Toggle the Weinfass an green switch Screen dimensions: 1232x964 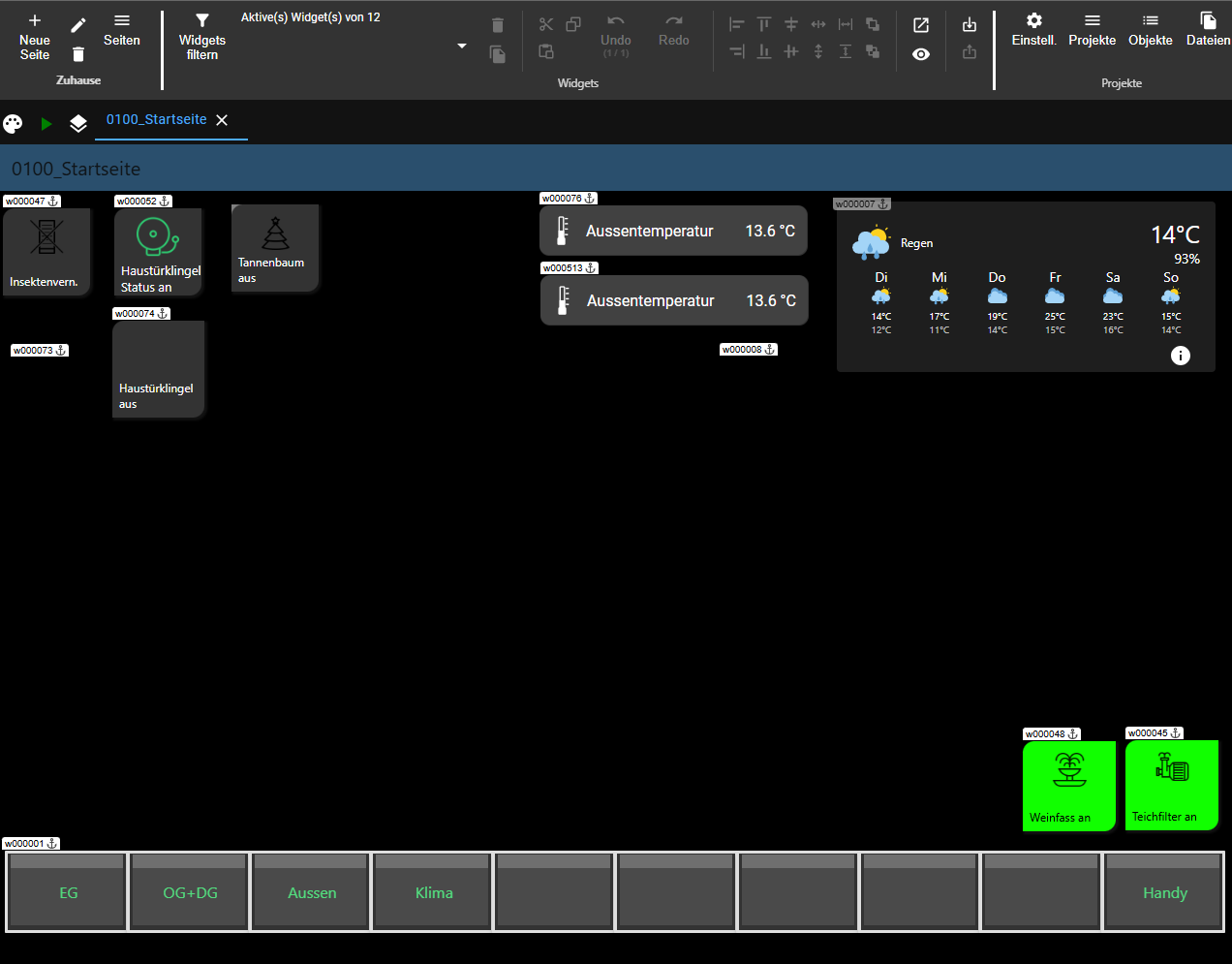coord(1069,786)
